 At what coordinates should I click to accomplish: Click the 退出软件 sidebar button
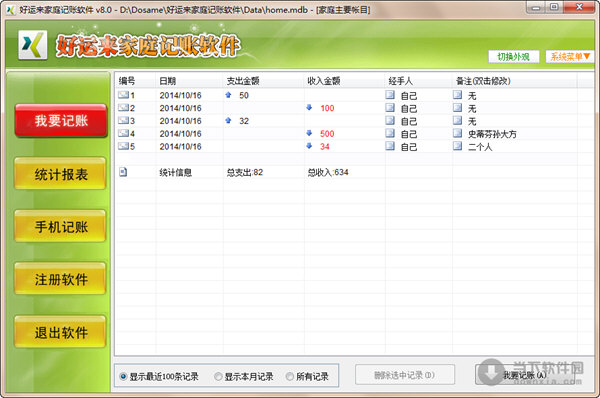click(60, 332)
